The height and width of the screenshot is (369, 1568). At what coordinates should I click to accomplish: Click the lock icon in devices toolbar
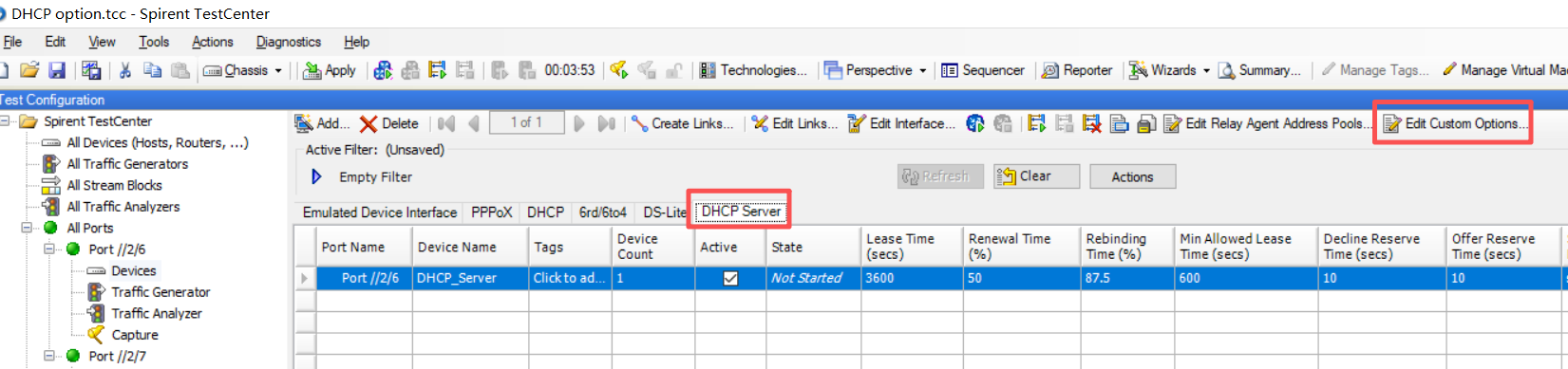(1146, 123)
